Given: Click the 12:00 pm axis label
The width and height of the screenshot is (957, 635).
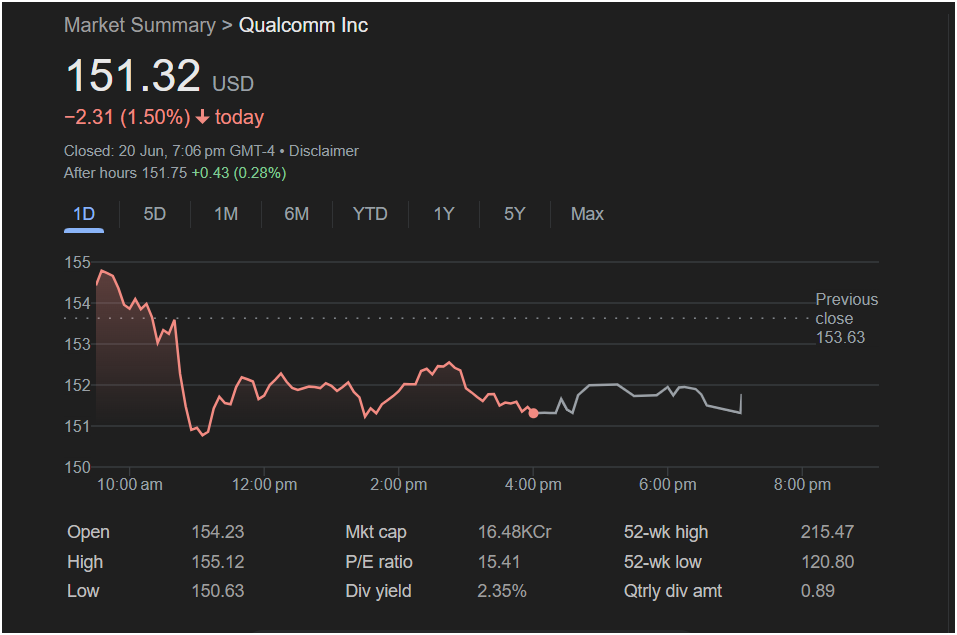Looking at the screenshot, I should coord(264,485).
